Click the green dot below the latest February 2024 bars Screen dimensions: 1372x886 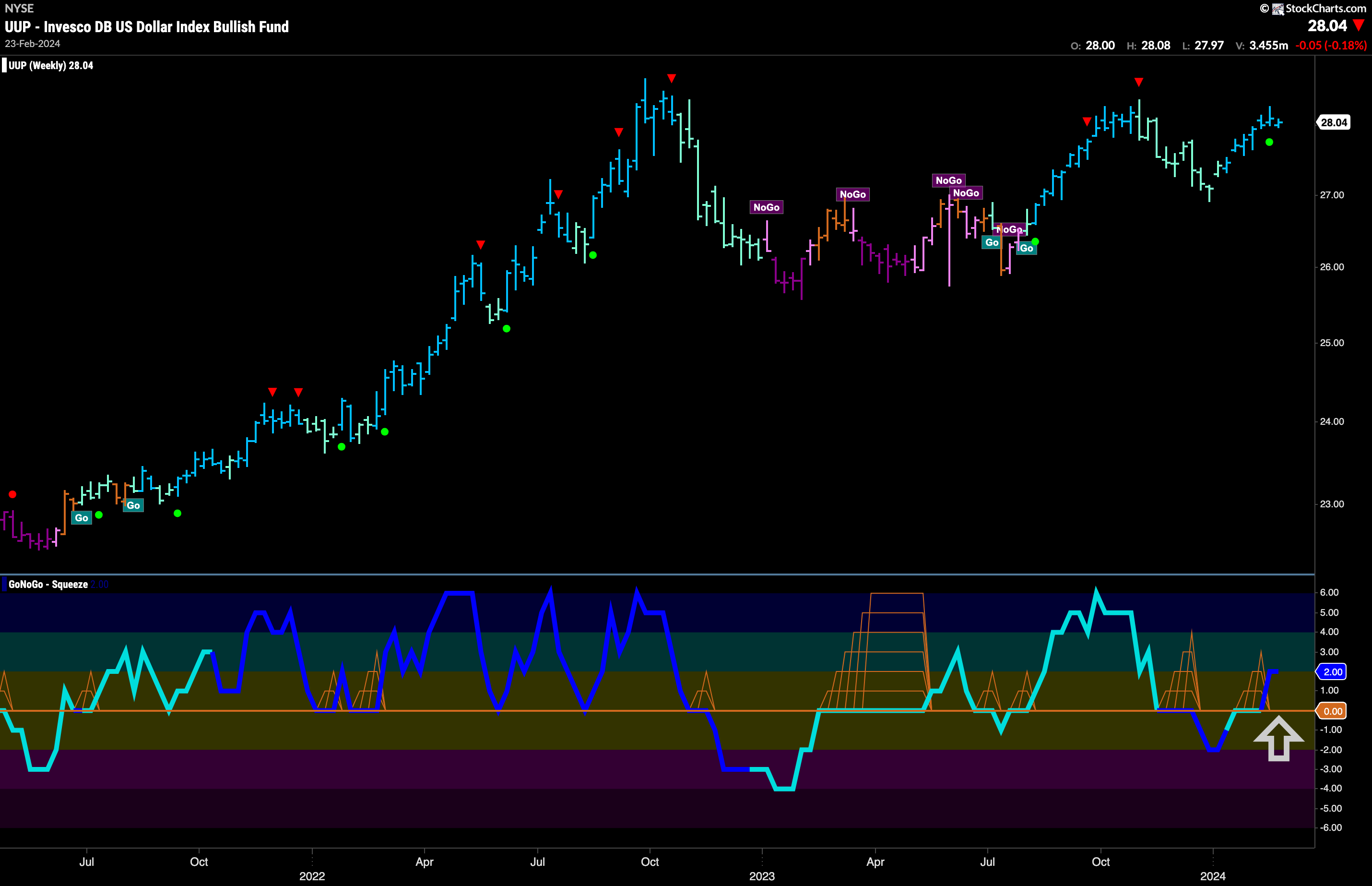pos(1269,142)
